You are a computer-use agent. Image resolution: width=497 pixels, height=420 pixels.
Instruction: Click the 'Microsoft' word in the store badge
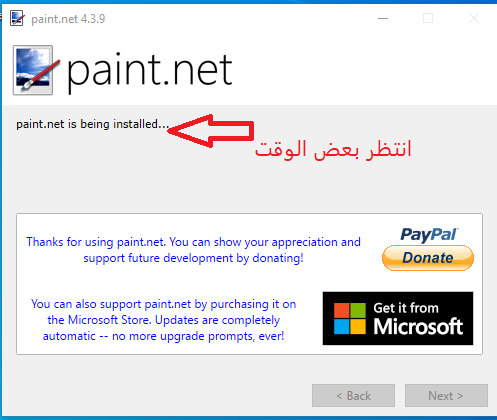(418, 326)
